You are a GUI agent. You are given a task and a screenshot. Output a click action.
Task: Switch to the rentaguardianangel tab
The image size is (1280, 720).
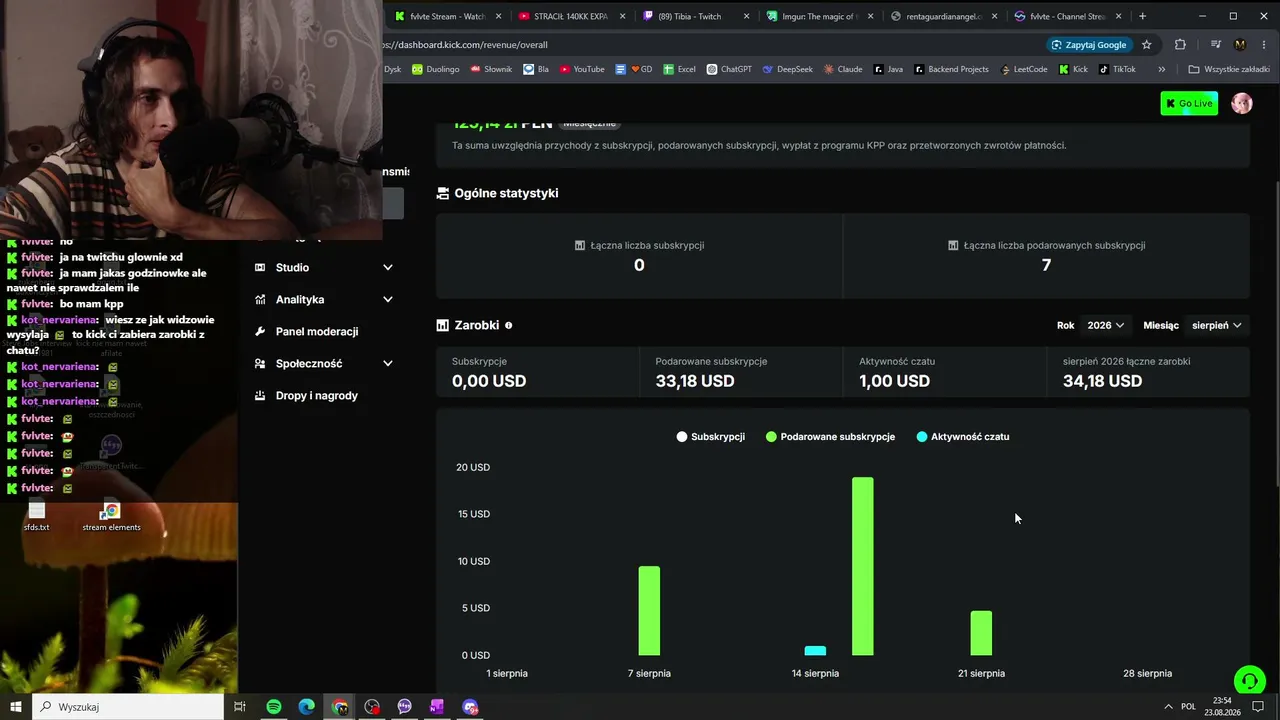click(x=944, y=16)
